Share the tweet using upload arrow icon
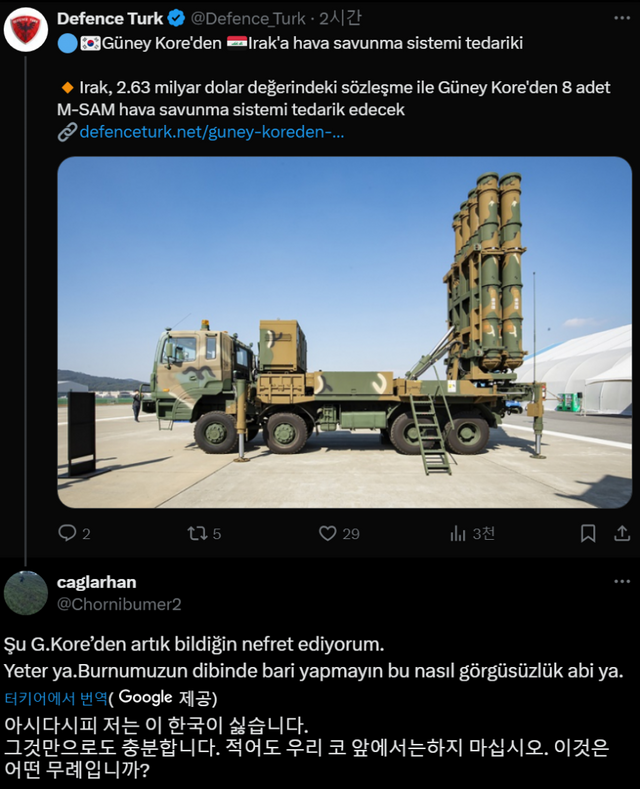 [622, 533]
